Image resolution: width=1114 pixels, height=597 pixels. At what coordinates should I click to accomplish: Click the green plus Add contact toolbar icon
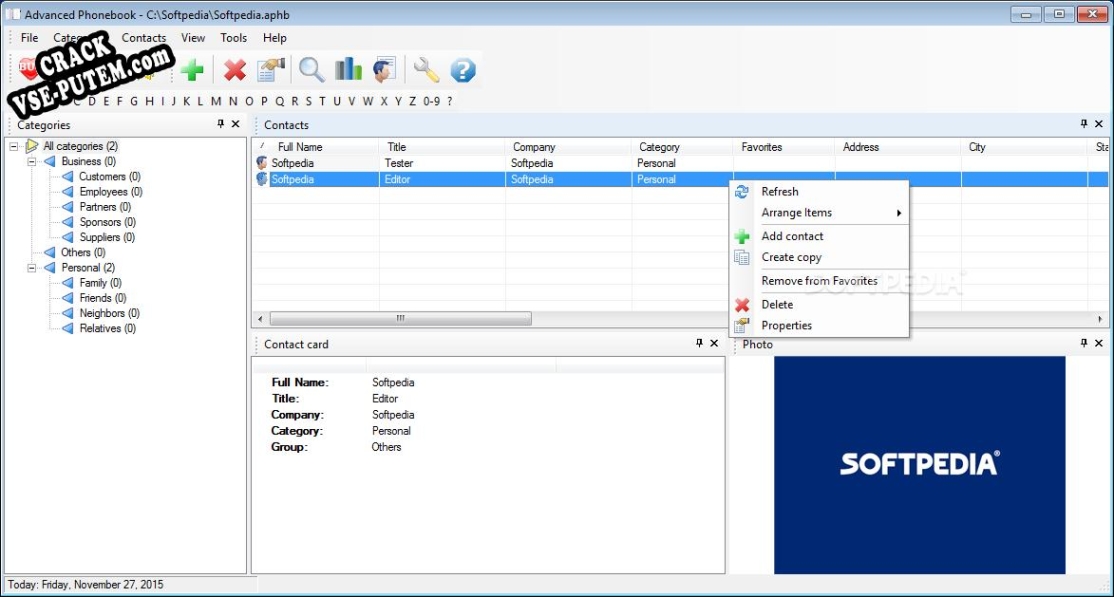[x=192, y=70]
